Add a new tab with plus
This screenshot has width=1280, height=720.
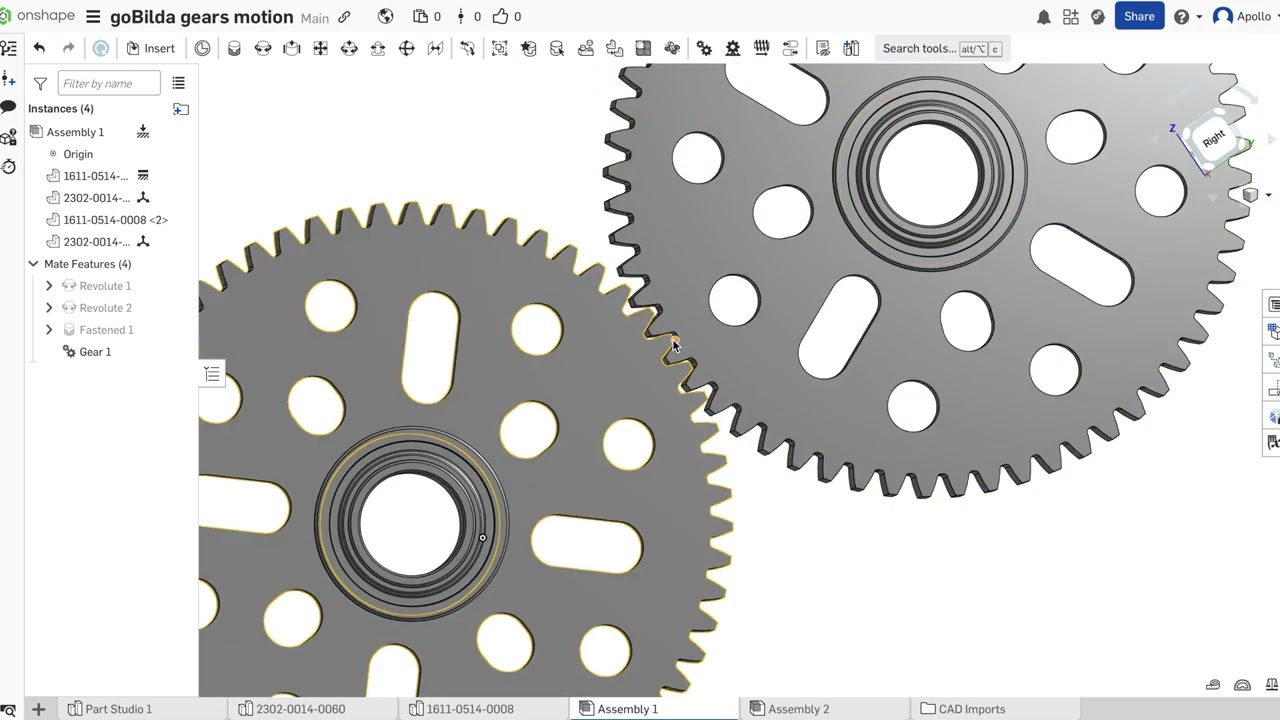pyautogui.click(x=38, y=709)
